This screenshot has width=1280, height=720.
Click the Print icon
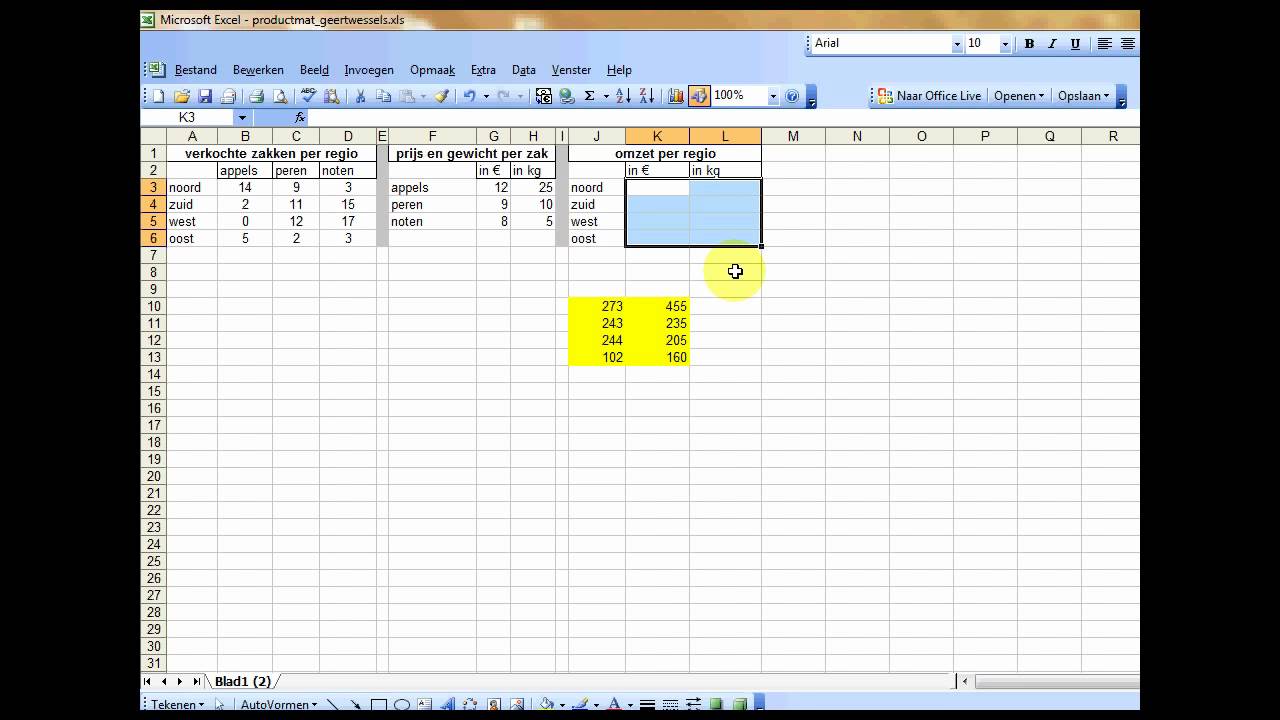coord(256,96)
